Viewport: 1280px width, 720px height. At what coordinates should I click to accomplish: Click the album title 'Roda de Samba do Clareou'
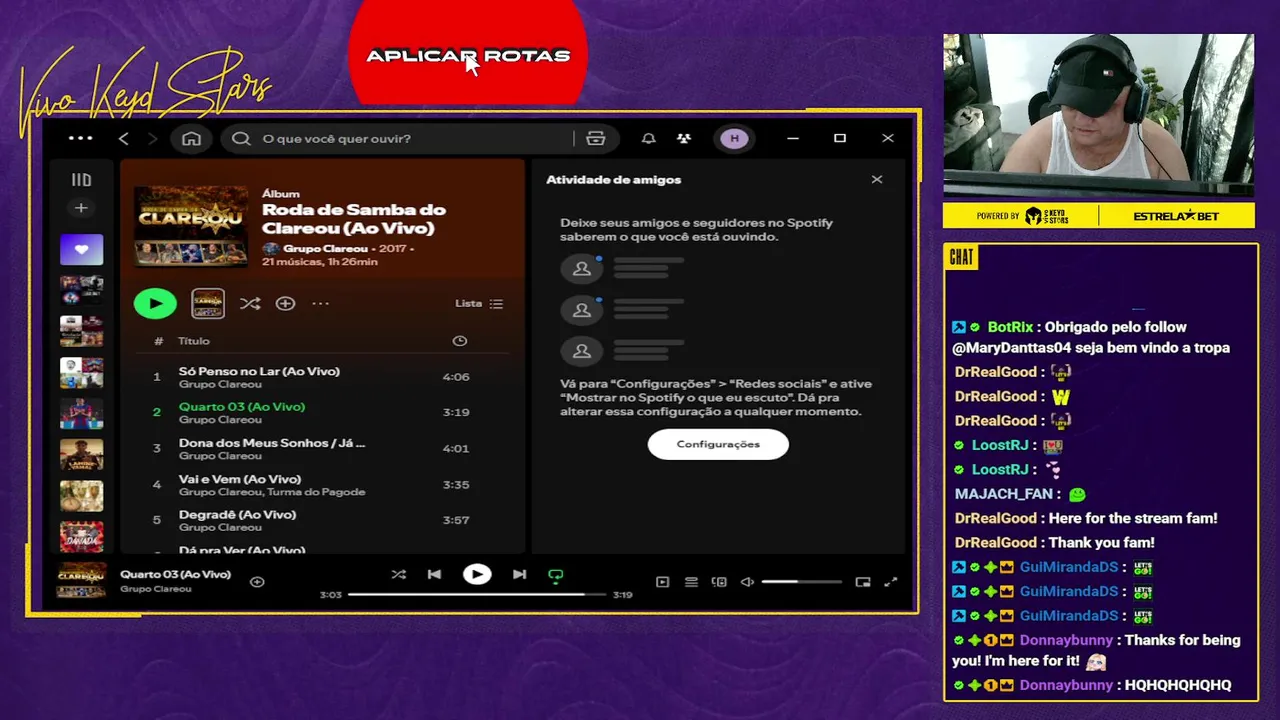pyautogui.click(x=354, y=219)
